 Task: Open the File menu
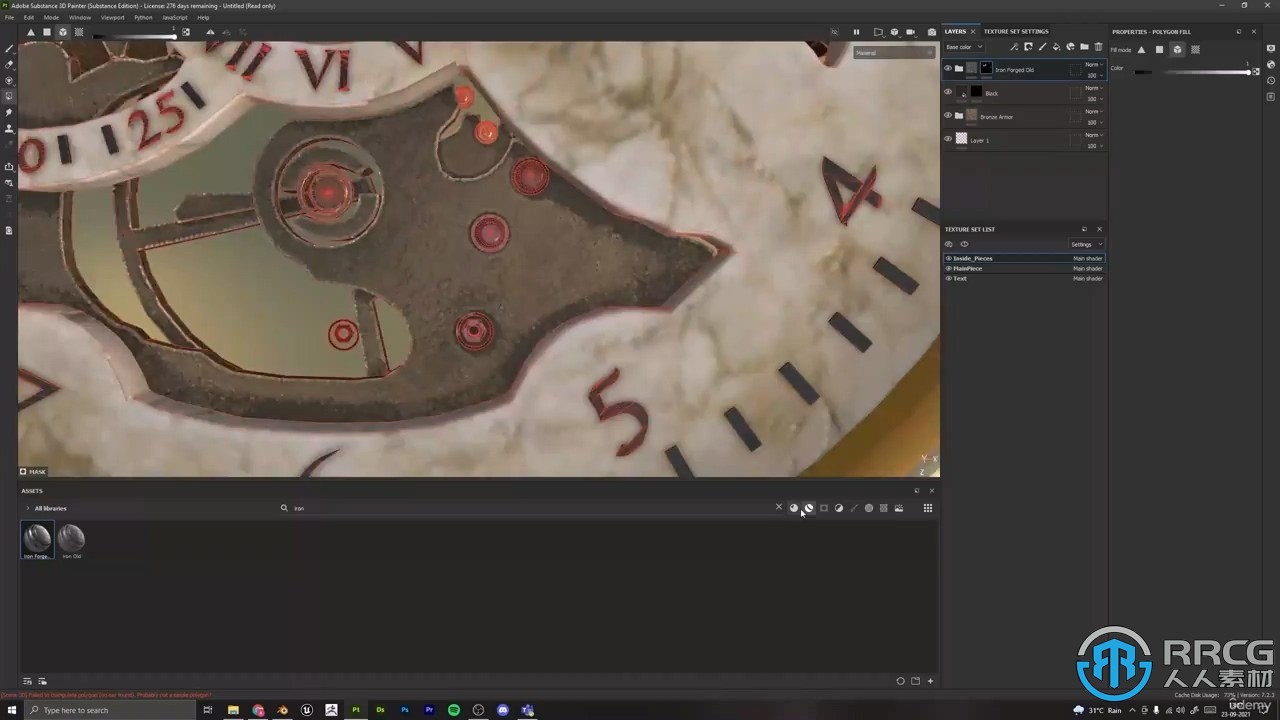tap(10, 17)
